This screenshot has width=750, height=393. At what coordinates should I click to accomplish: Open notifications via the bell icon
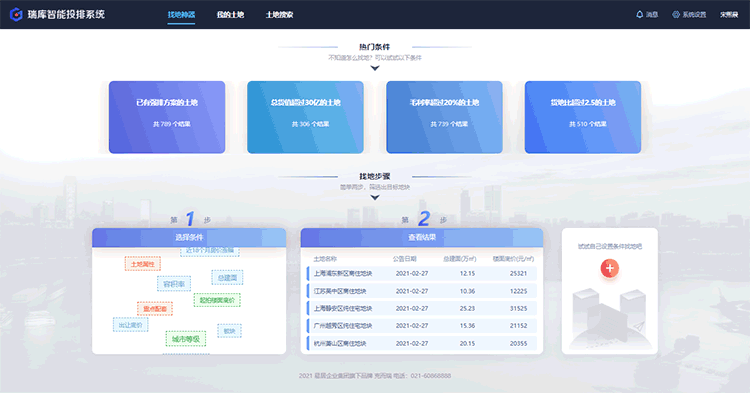pos(640,14)
